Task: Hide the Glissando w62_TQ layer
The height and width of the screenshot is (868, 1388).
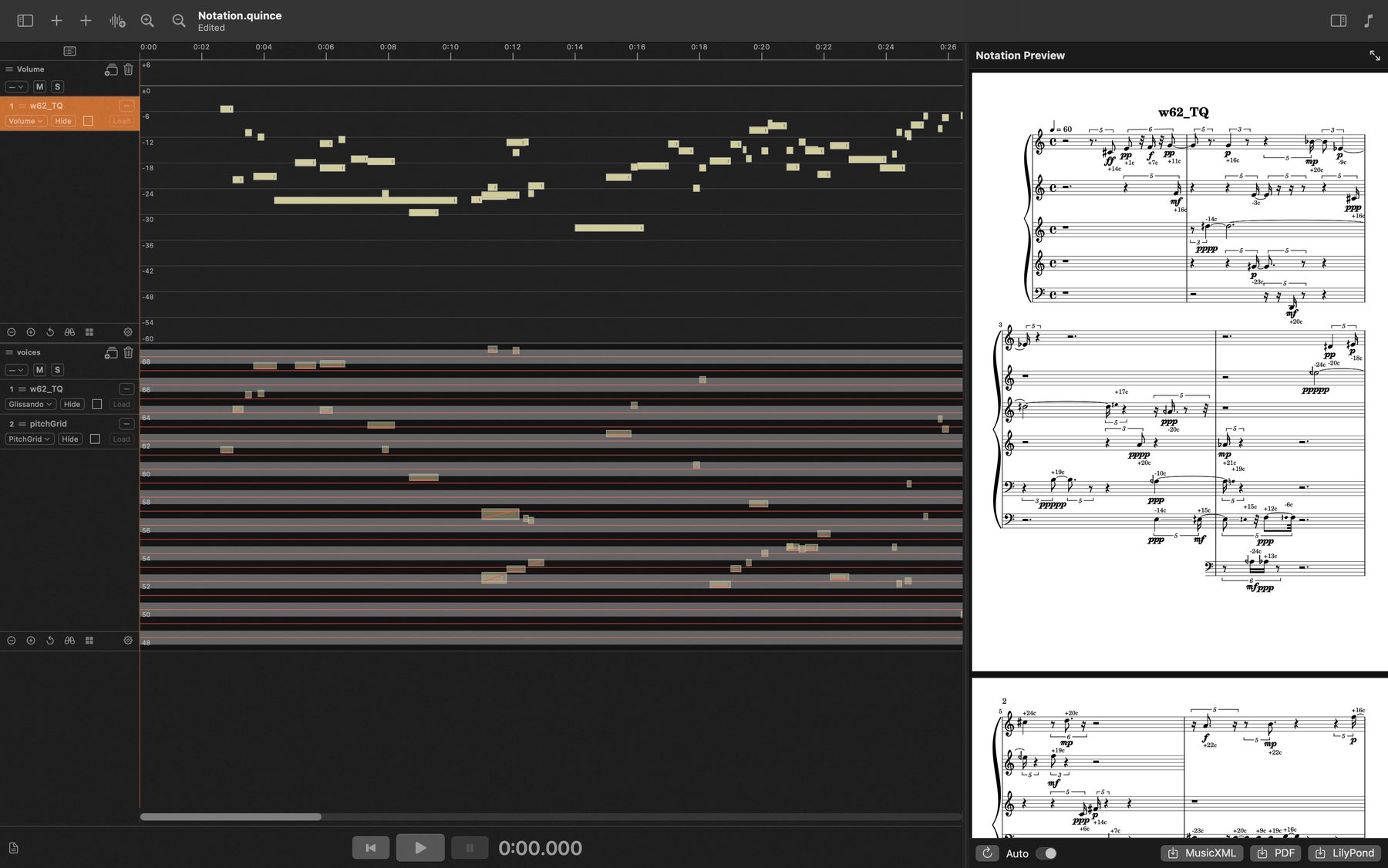Action: [x=72, y=404]
